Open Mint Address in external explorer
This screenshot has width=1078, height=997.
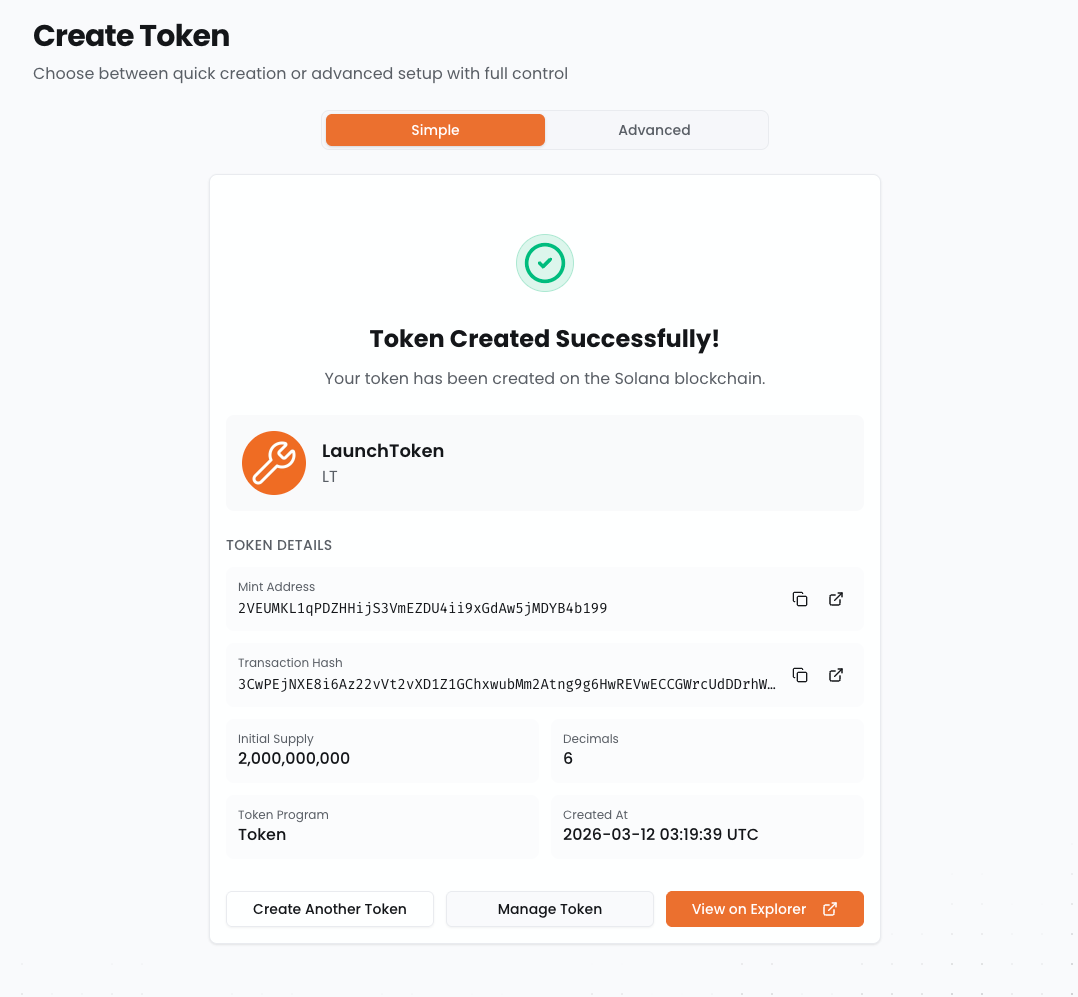836,599
